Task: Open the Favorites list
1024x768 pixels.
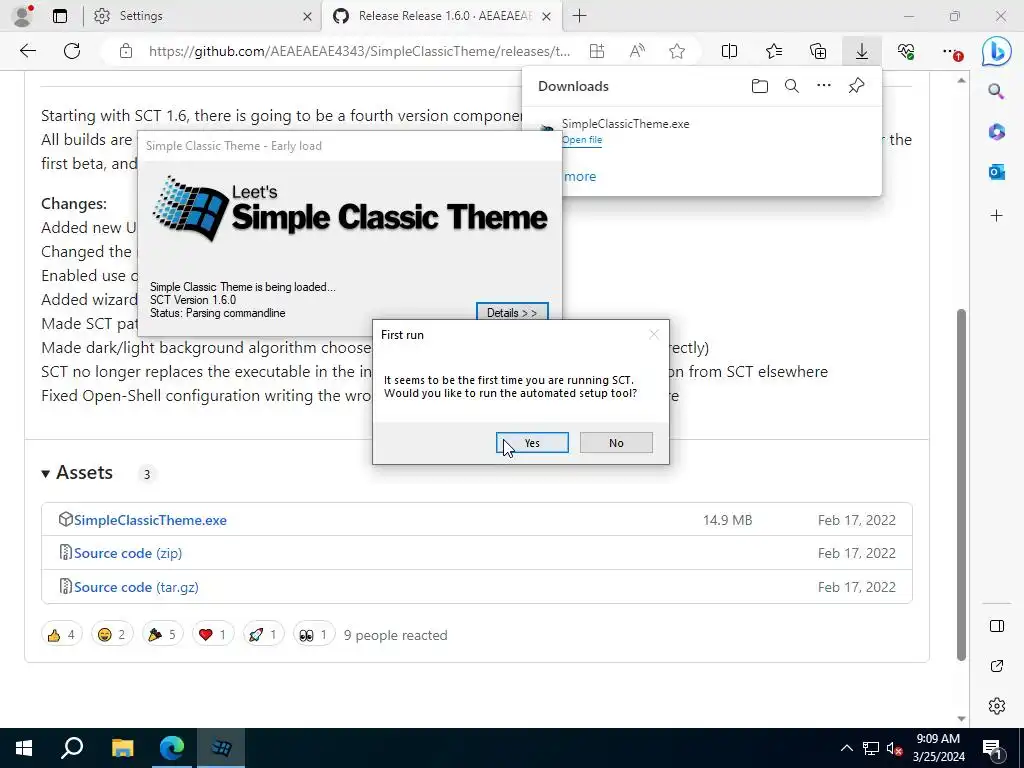Action: tap(774, 51)
